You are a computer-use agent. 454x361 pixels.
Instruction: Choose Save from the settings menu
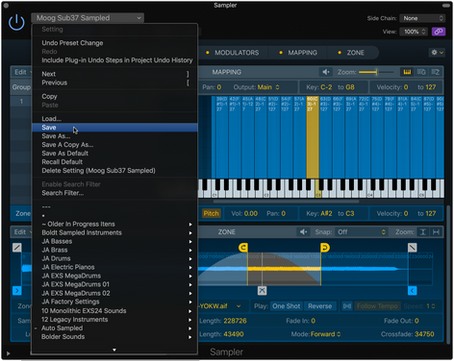115,128
